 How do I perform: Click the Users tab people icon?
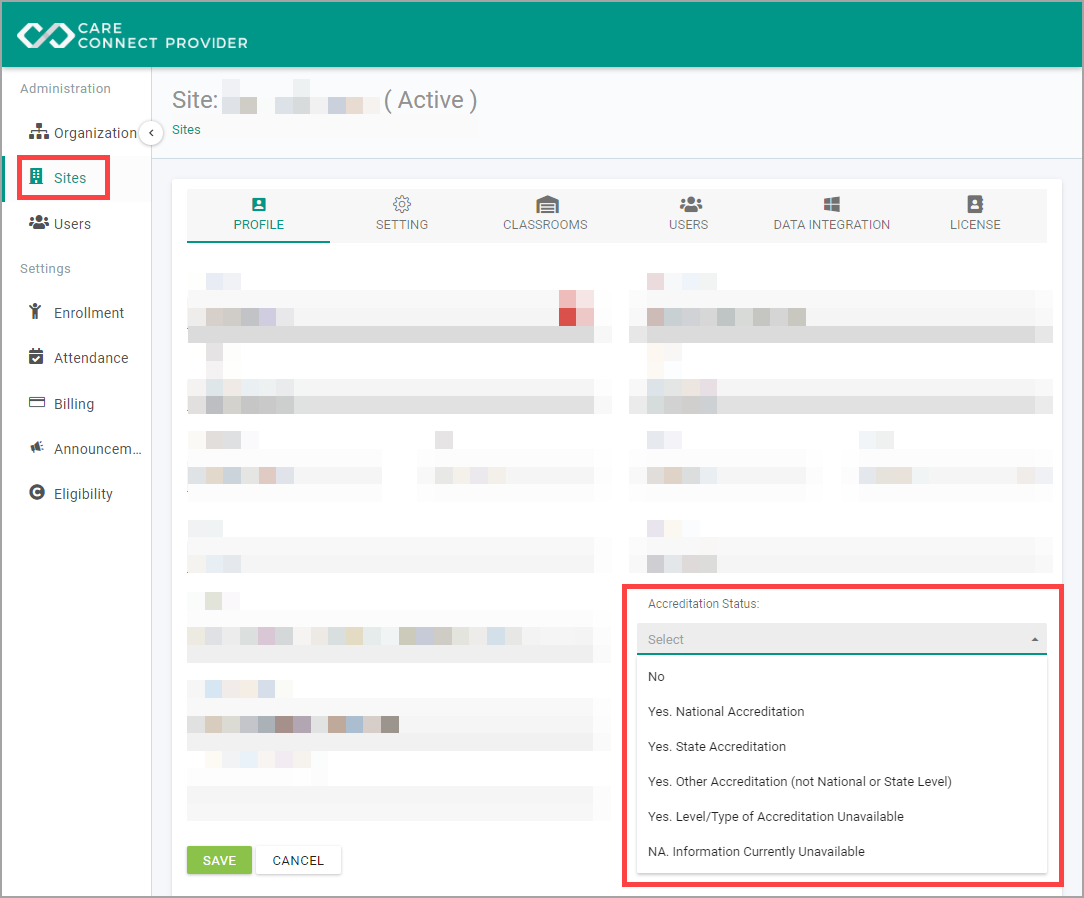tap(690, 204)
